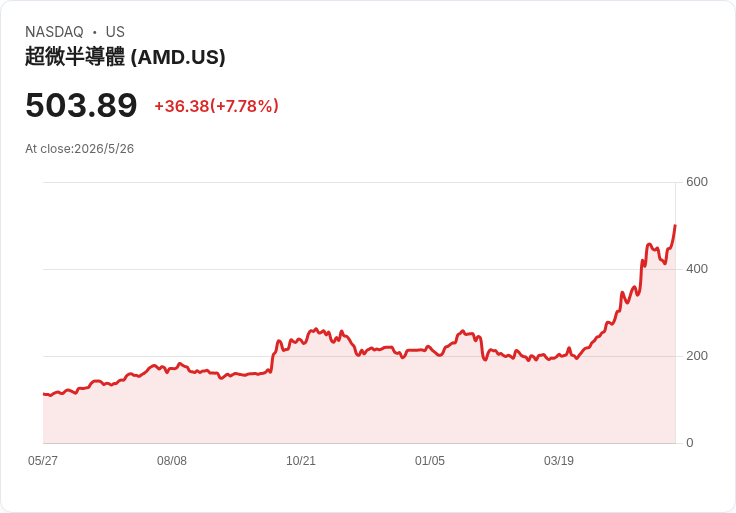Click the 0 y-axis label
Viewport: 736px width, 513px height.
[690, 443]
